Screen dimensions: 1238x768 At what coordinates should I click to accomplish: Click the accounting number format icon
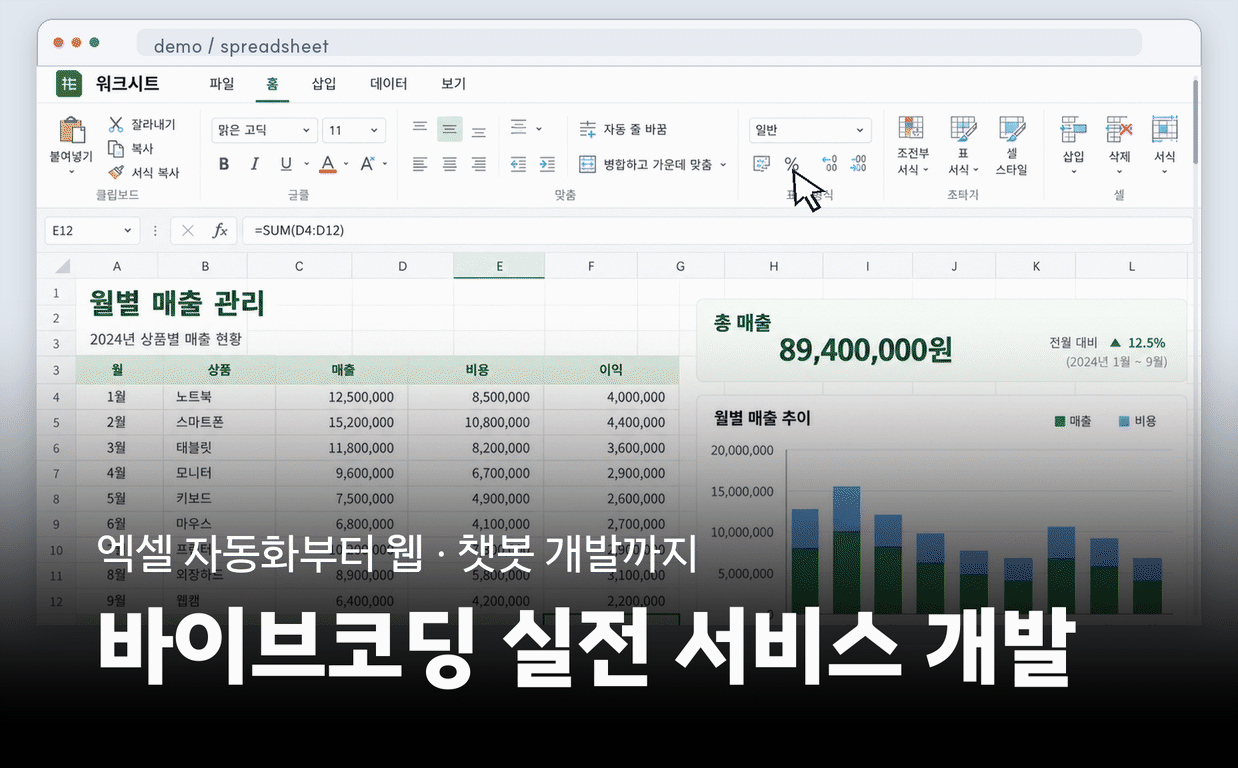pyautogui.click(x=762, y=163)
